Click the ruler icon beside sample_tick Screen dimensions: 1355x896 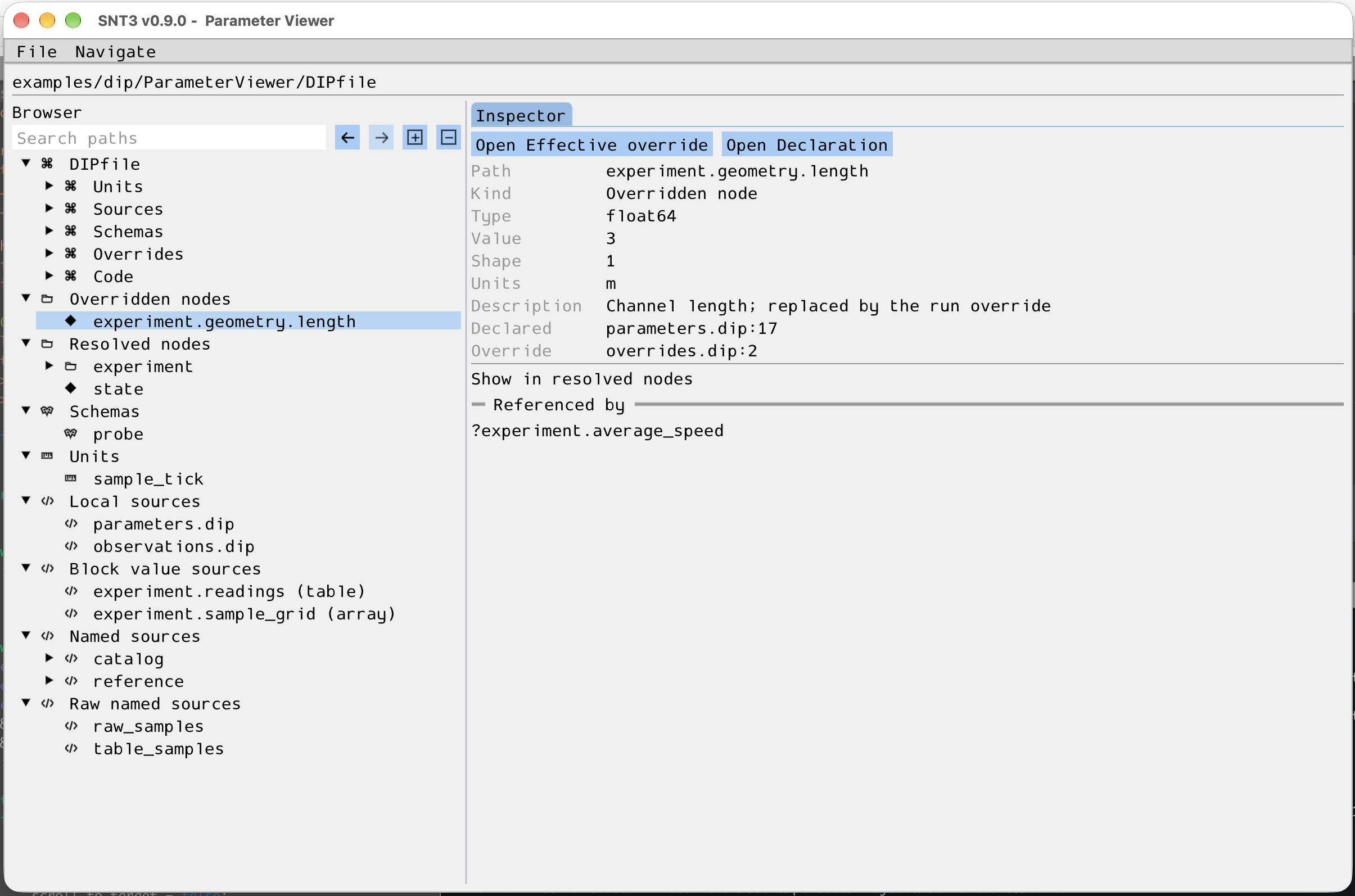click(71, 478)
